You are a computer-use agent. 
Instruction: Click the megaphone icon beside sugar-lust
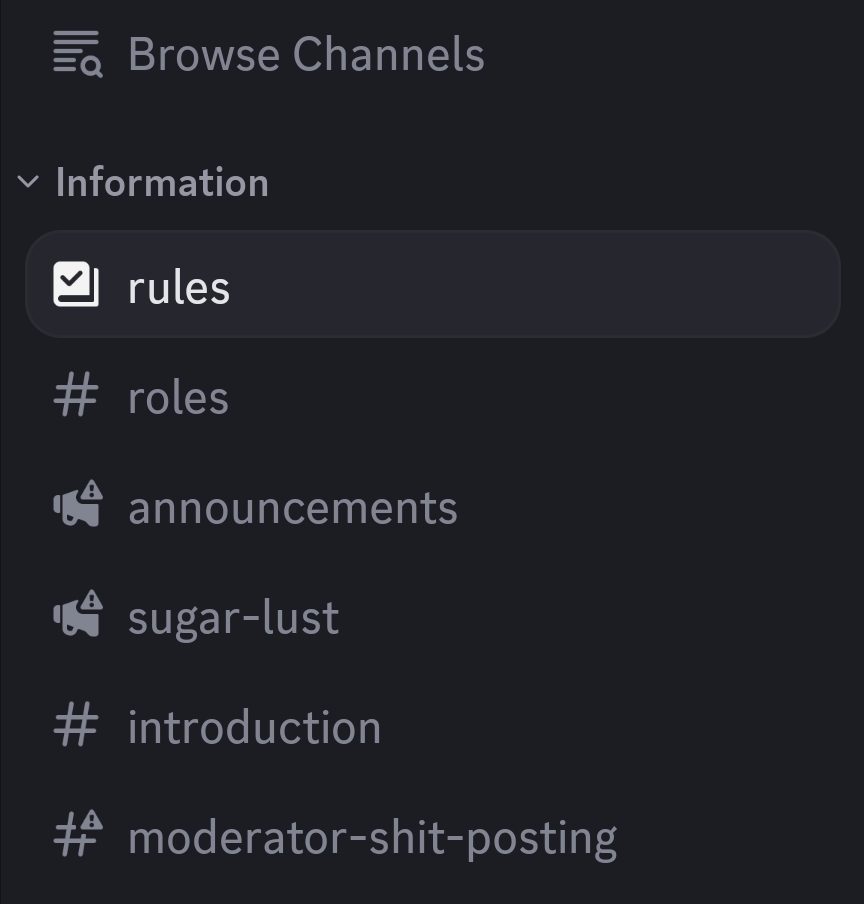click(x=74, y=618)
